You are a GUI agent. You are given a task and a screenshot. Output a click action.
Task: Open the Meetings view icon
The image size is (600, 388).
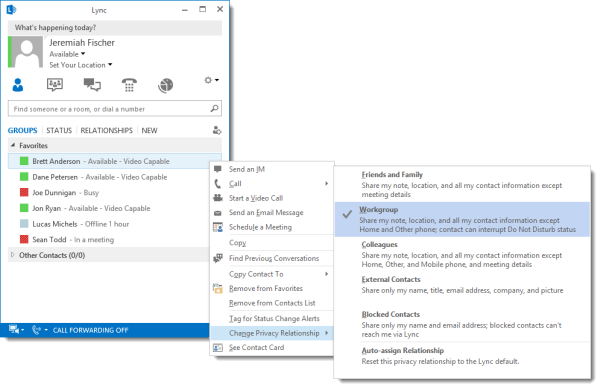pyautogui.click(x=166, y=85)
